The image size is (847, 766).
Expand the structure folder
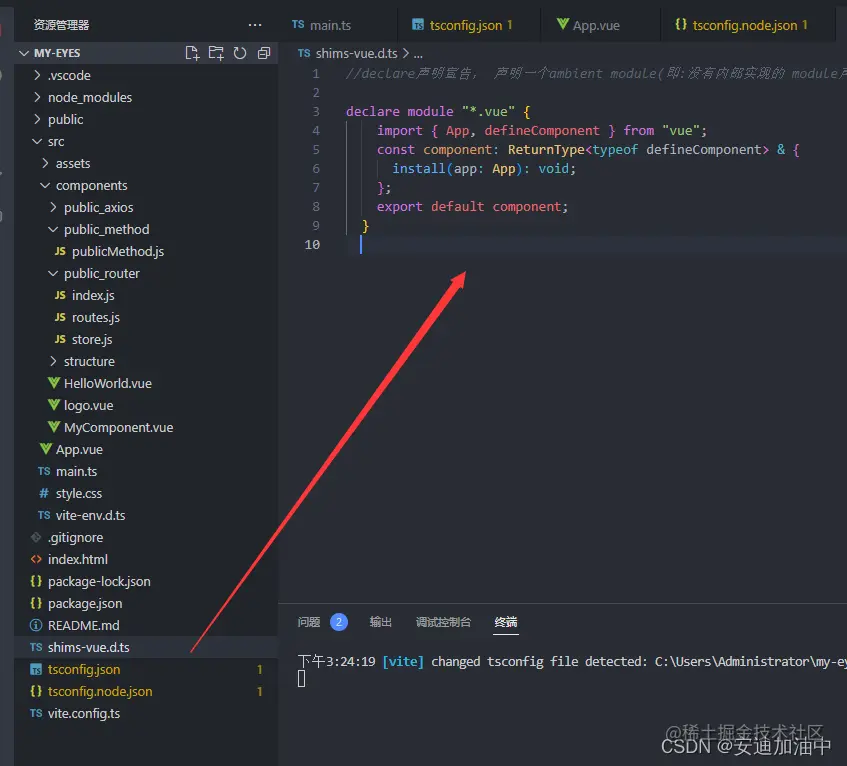[53, 361]
